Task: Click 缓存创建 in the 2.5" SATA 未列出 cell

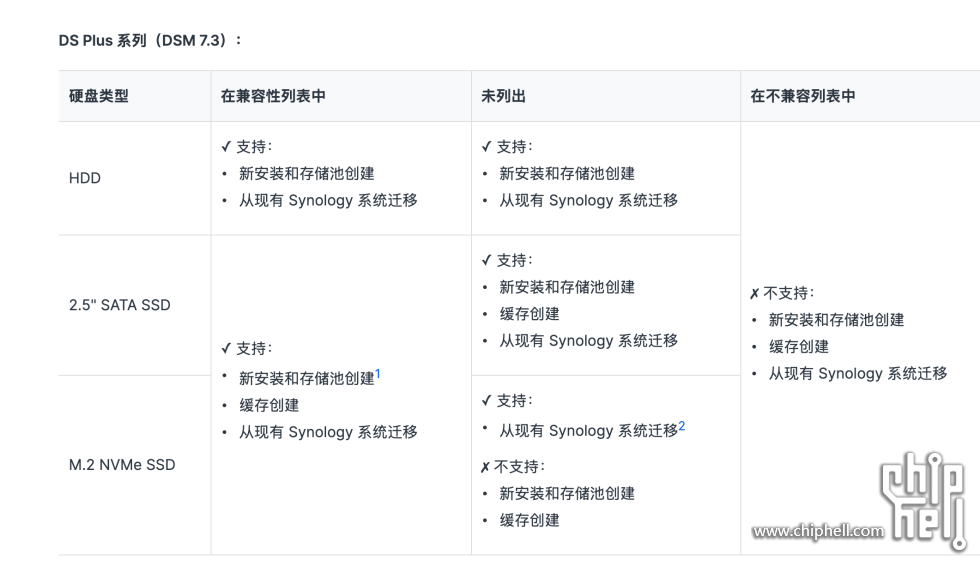Action: [x=529, y=314]
